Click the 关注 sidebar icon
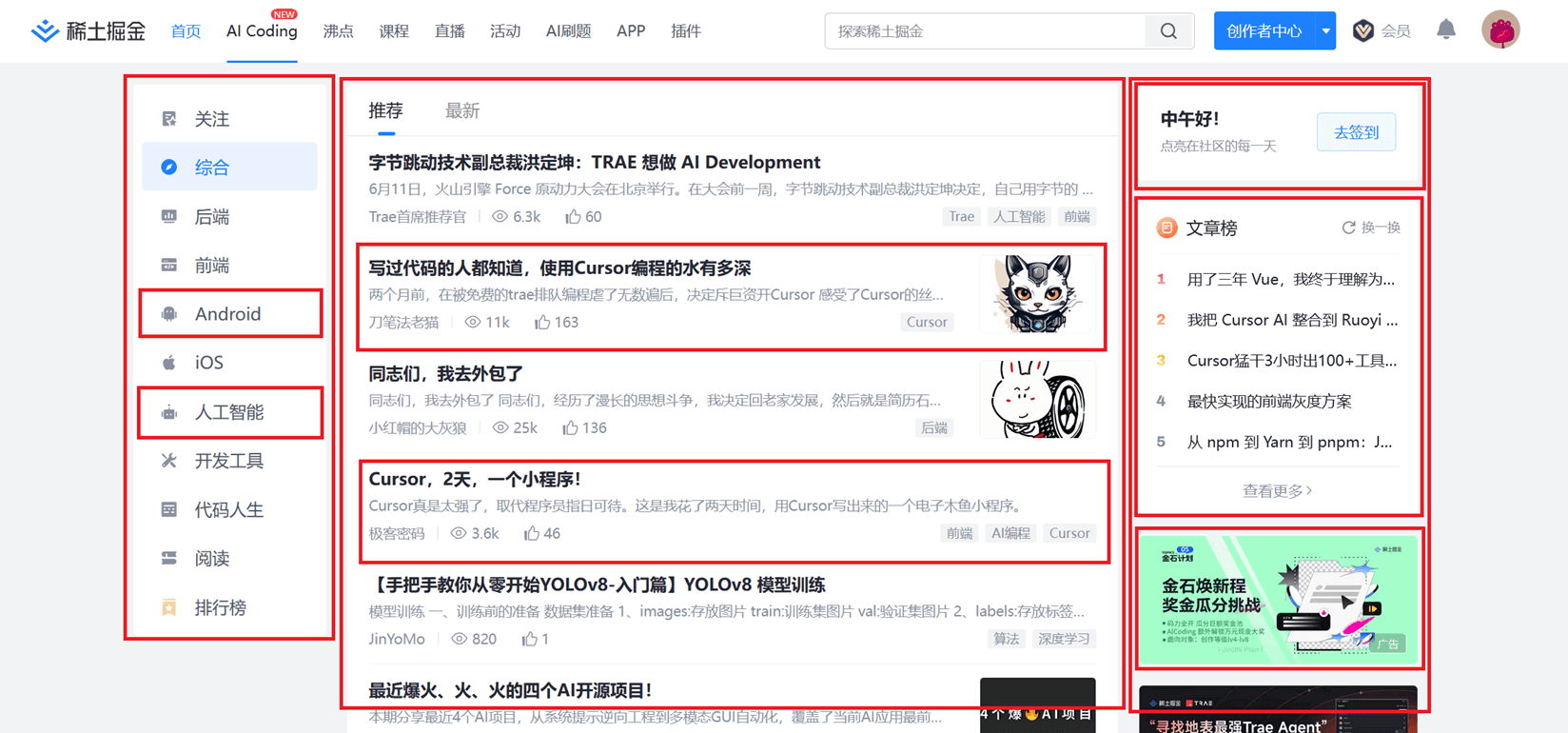This screenshot has height=733, width=1568. pyautogui.click(x=169, y=119)
